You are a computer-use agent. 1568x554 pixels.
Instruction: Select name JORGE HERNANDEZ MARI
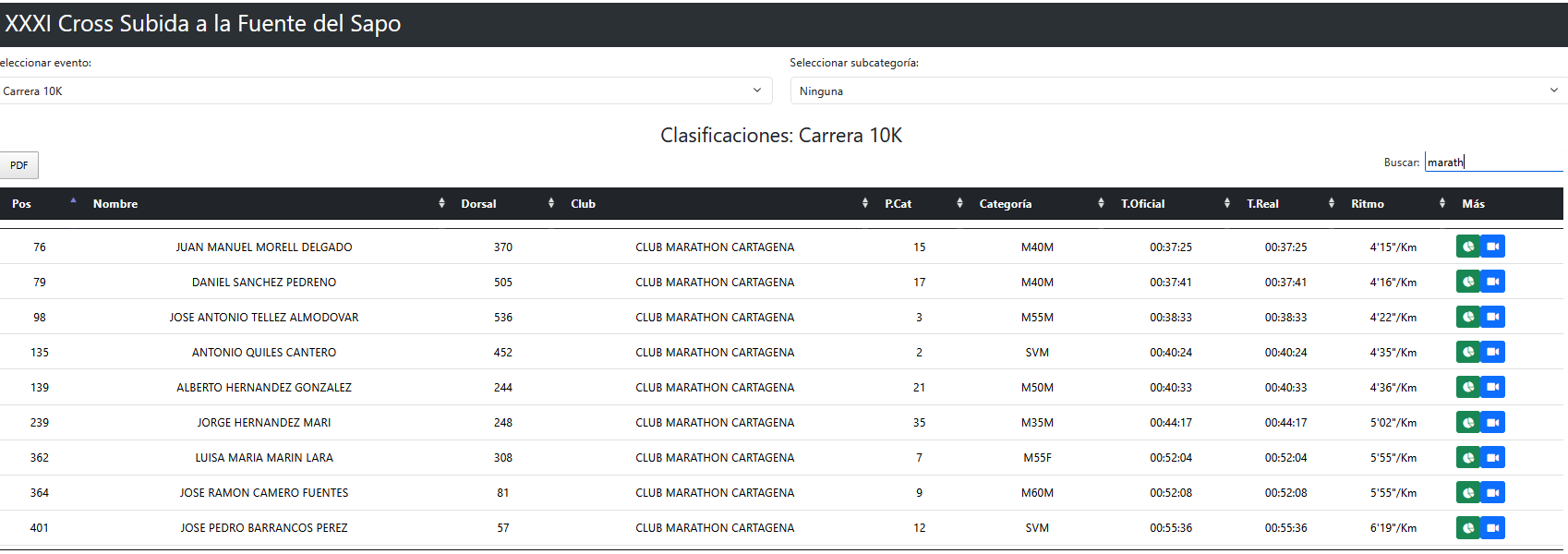[x=264, y=423]
